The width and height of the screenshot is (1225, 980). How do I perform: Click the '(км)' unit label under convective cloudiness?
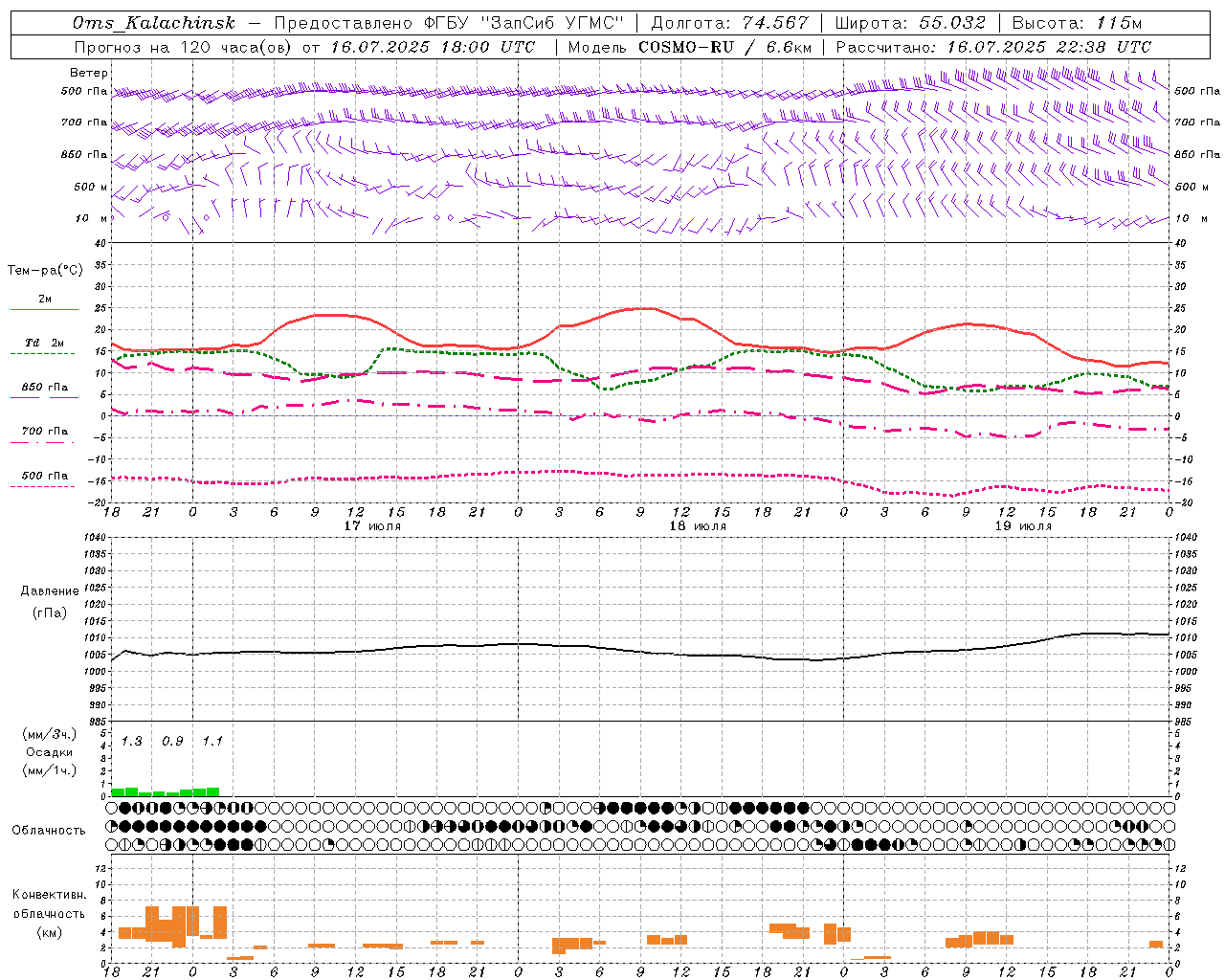tap(50, 932)
